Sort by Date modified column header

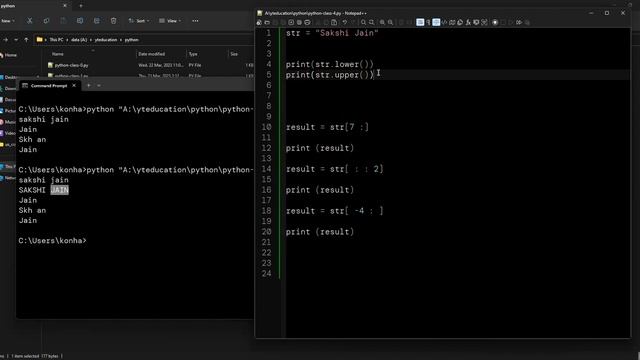151,54
